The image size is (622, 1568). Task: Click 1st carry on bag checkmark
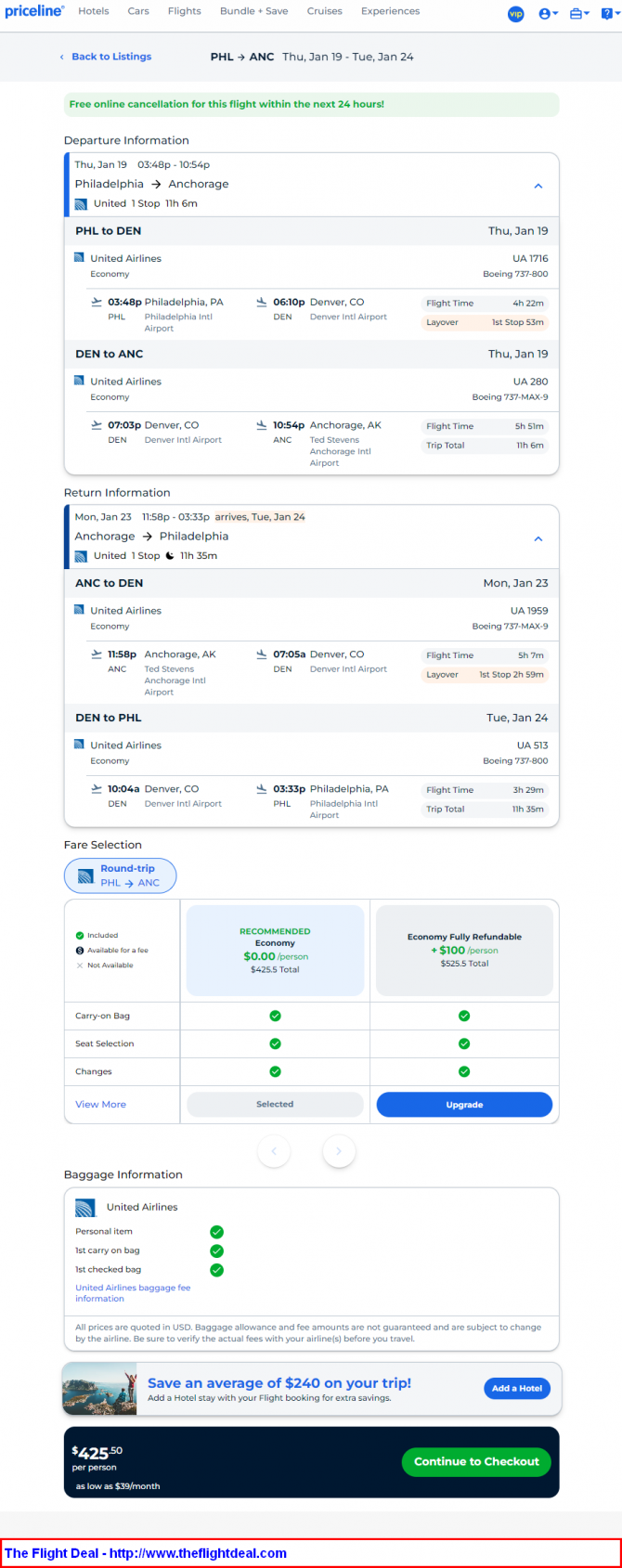pyautogui.click(x=216, y=1251)
